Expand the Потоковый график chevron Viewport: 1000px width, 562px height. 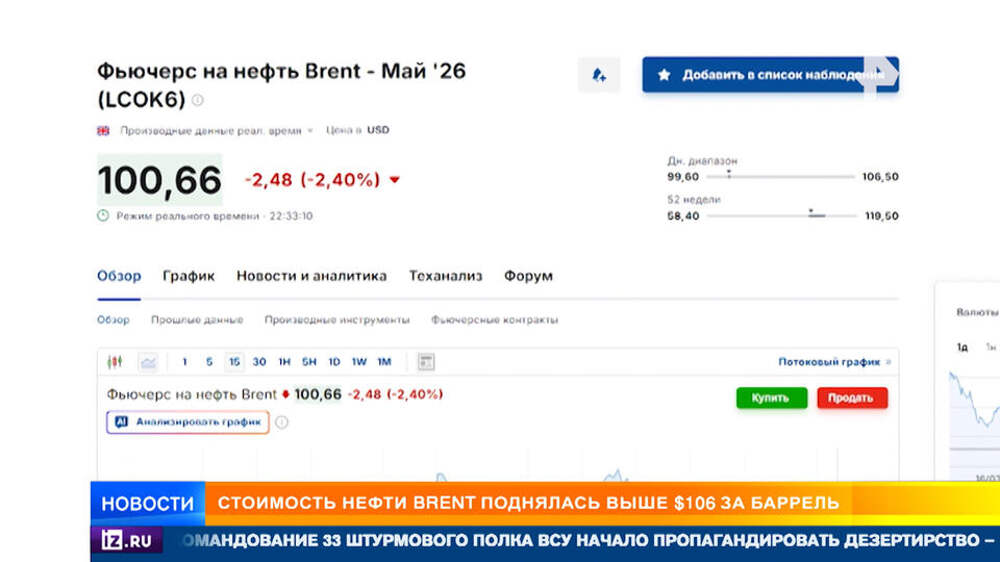(x=888, y=362)
